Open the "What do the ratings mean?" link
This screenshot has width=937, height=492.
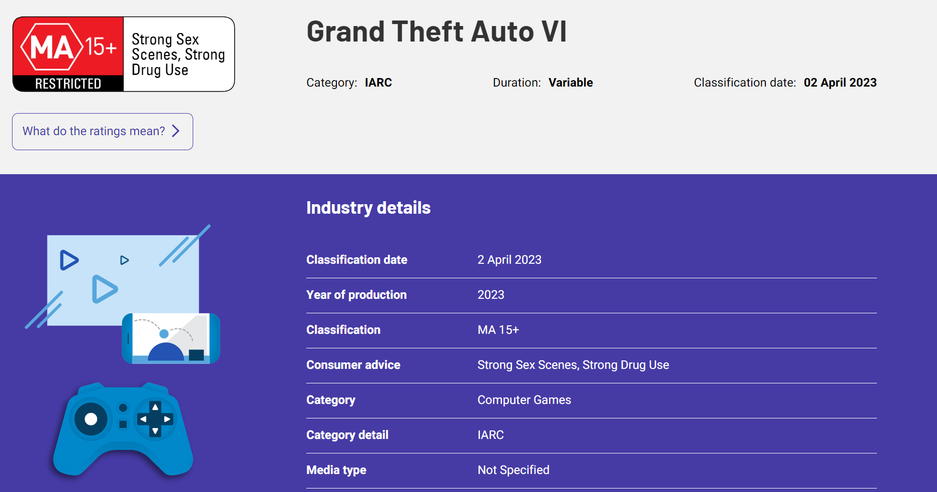pyautogui.click(x=94, y=131)
